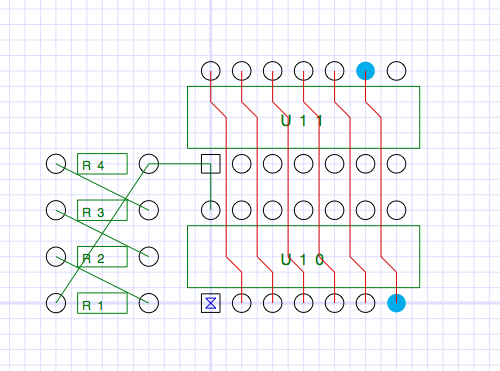The image size is (500, 371).
Task: Click the rightmost unfilled pad above U11
Action: point(396,71)
